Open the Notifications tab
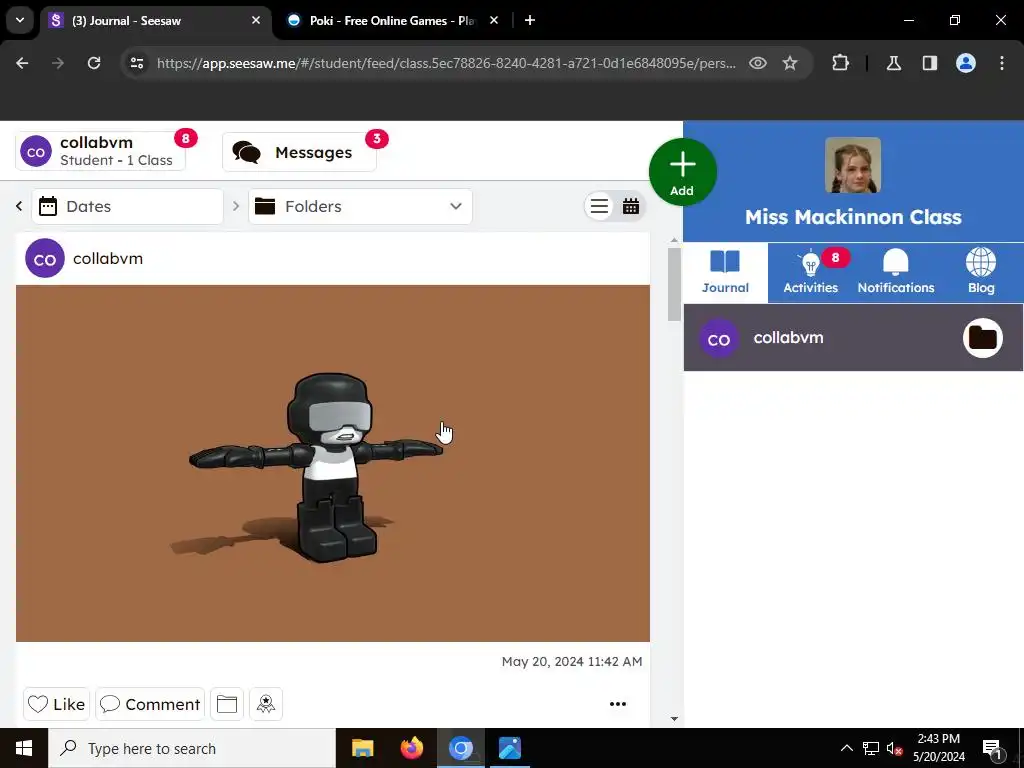1024x768 pixels. pos(895,273)
